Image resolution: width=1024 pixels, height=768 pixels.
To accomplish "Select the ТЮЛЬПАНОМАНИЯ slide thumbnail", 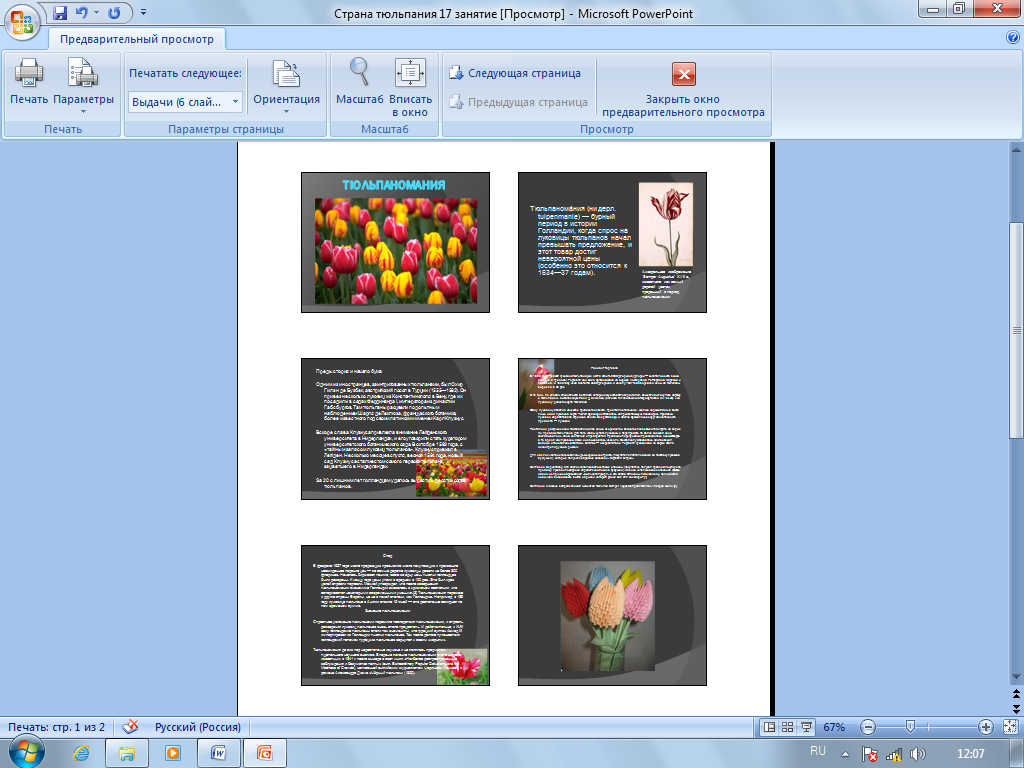I will (x=395, y=242).
